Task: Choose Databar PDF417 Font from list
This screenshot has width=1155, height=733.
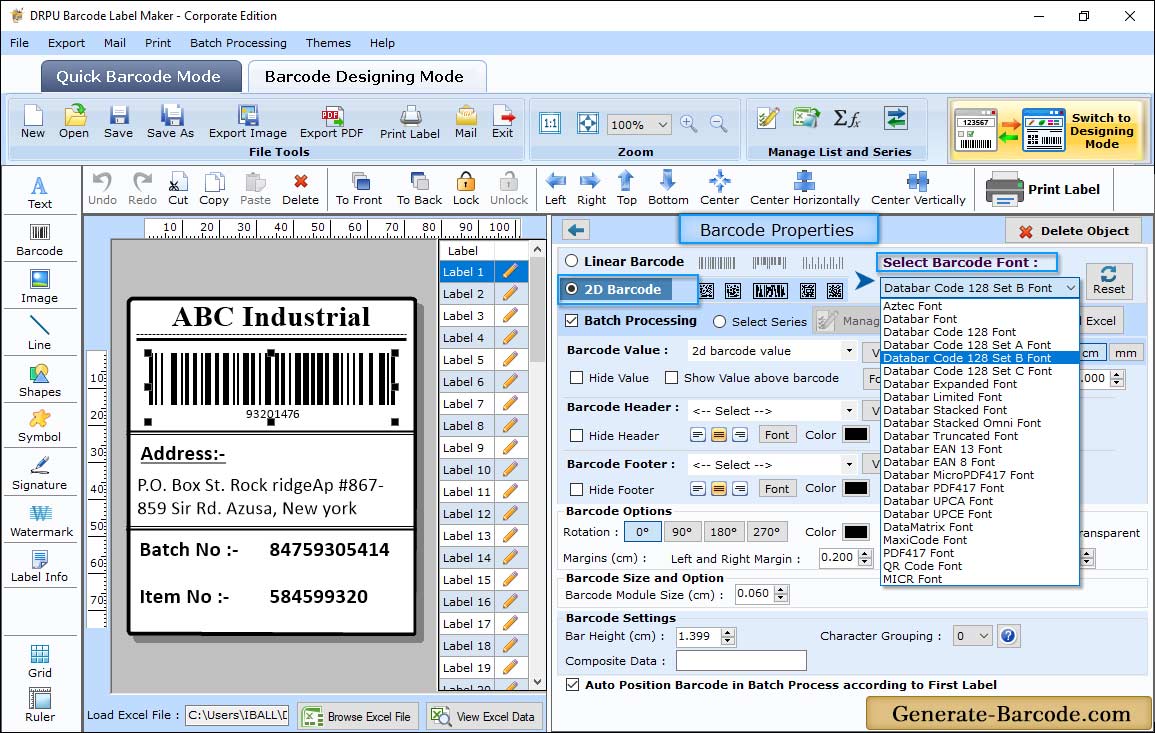Action: [x=944, y=488]
